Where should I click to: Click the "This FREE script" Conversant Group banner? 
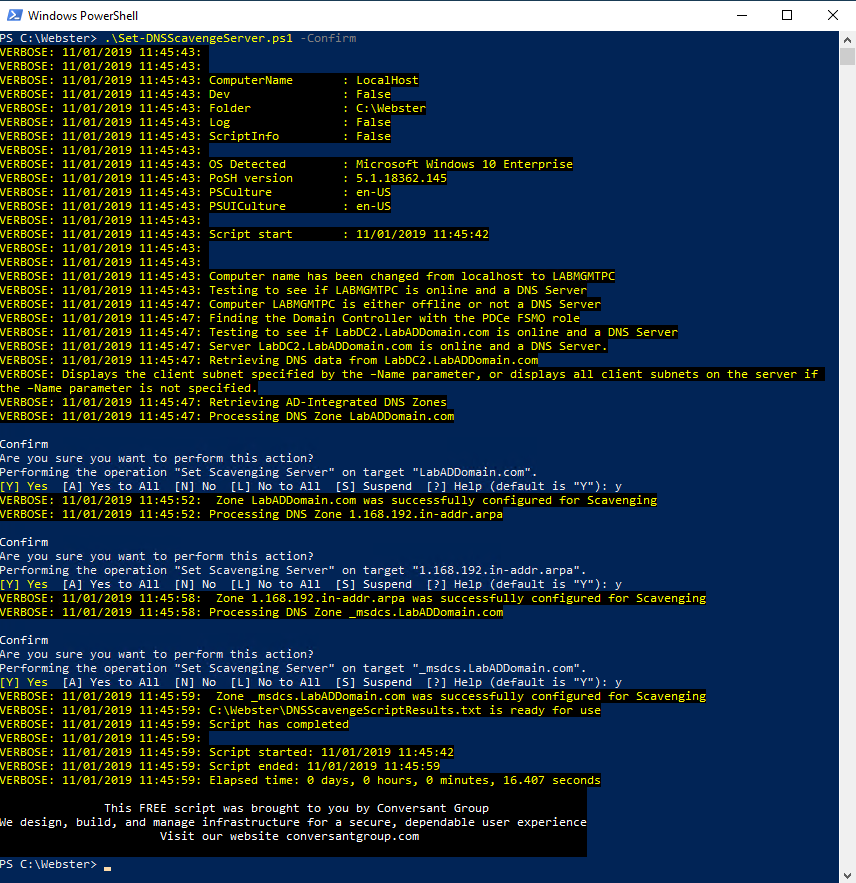click(296, 808)
